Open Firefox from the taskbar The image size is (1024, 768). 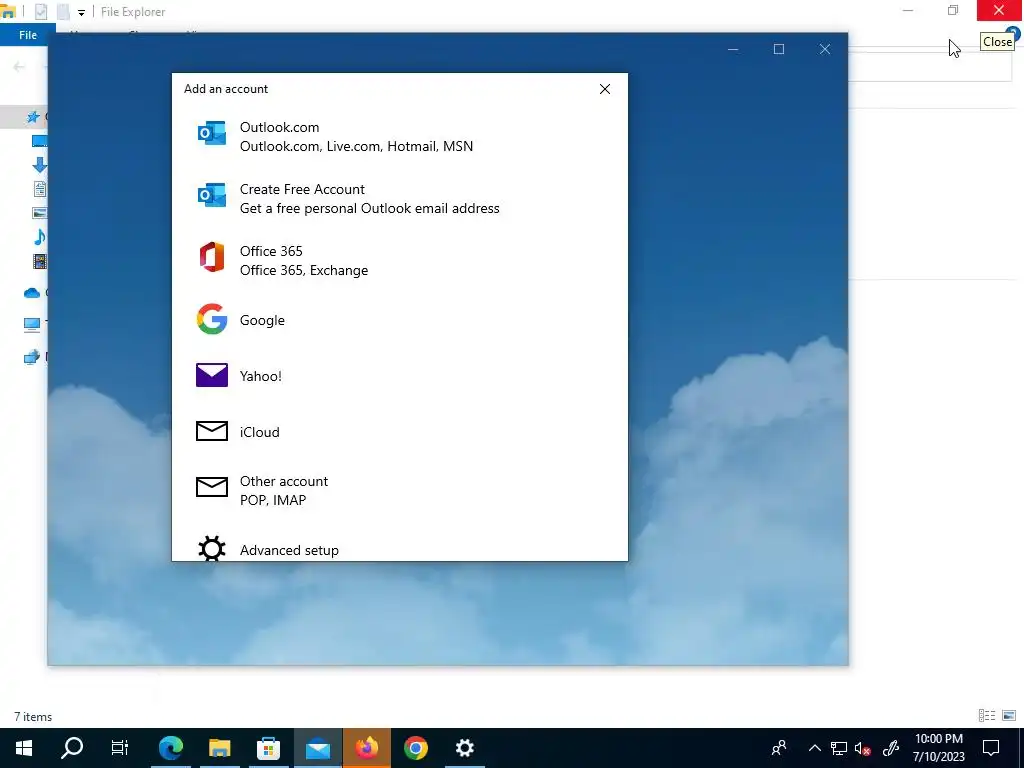tap(366, 748)
